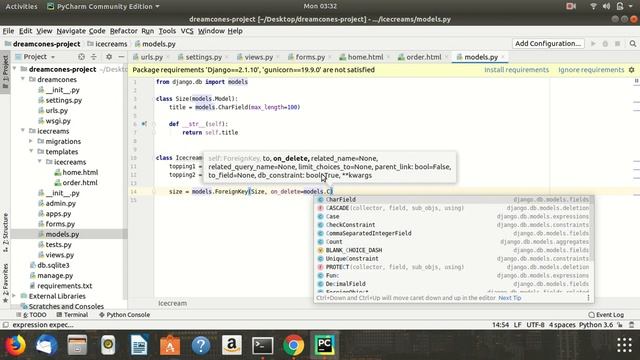The image size is (640, 360).
Task: Open the PyCharm Community Edition app menu
Action: coord(104,6)
